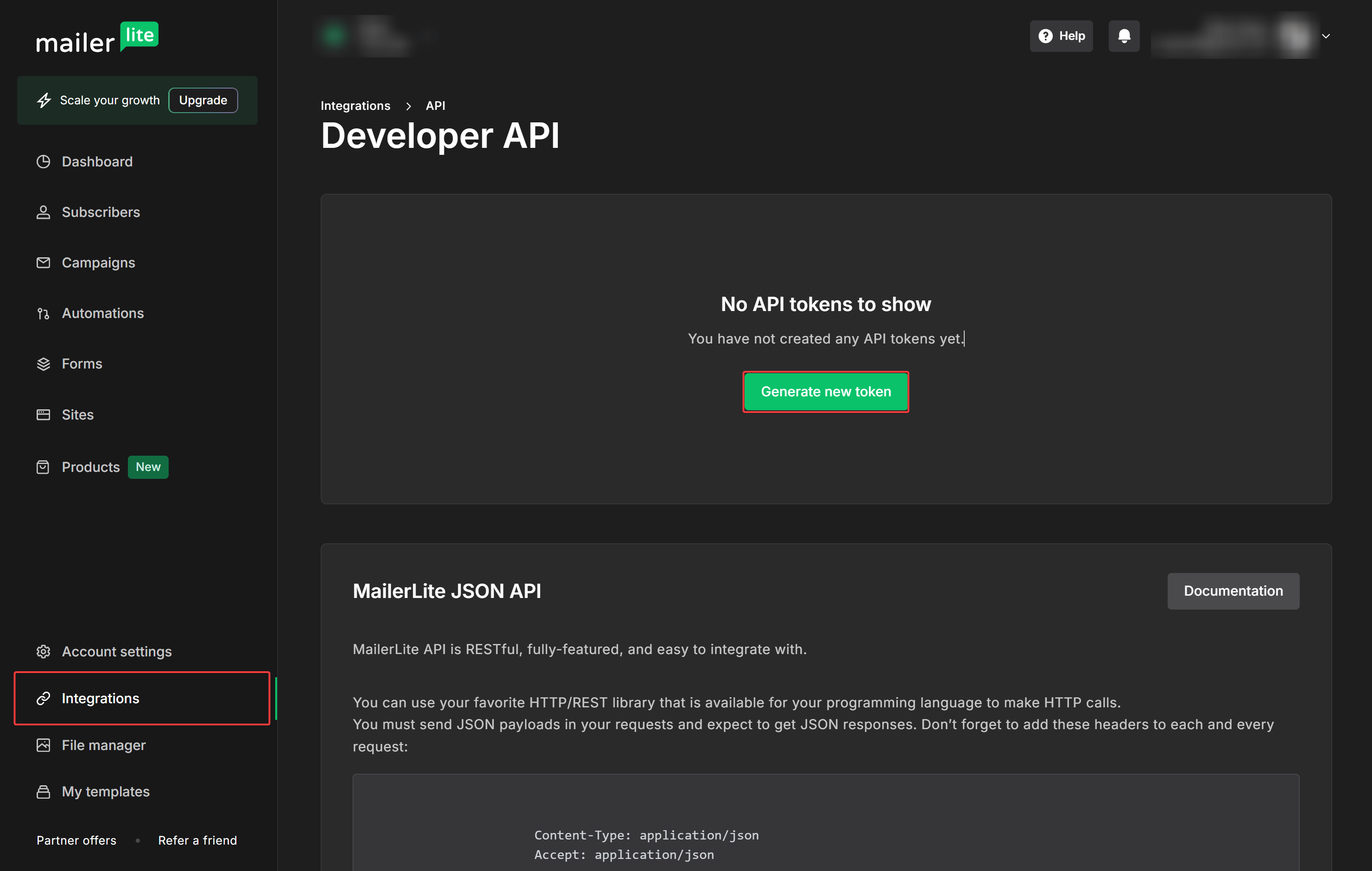This screenshot has width=1372, height=871.
Task: Navigate to Sites
Action: click(77, 414)
